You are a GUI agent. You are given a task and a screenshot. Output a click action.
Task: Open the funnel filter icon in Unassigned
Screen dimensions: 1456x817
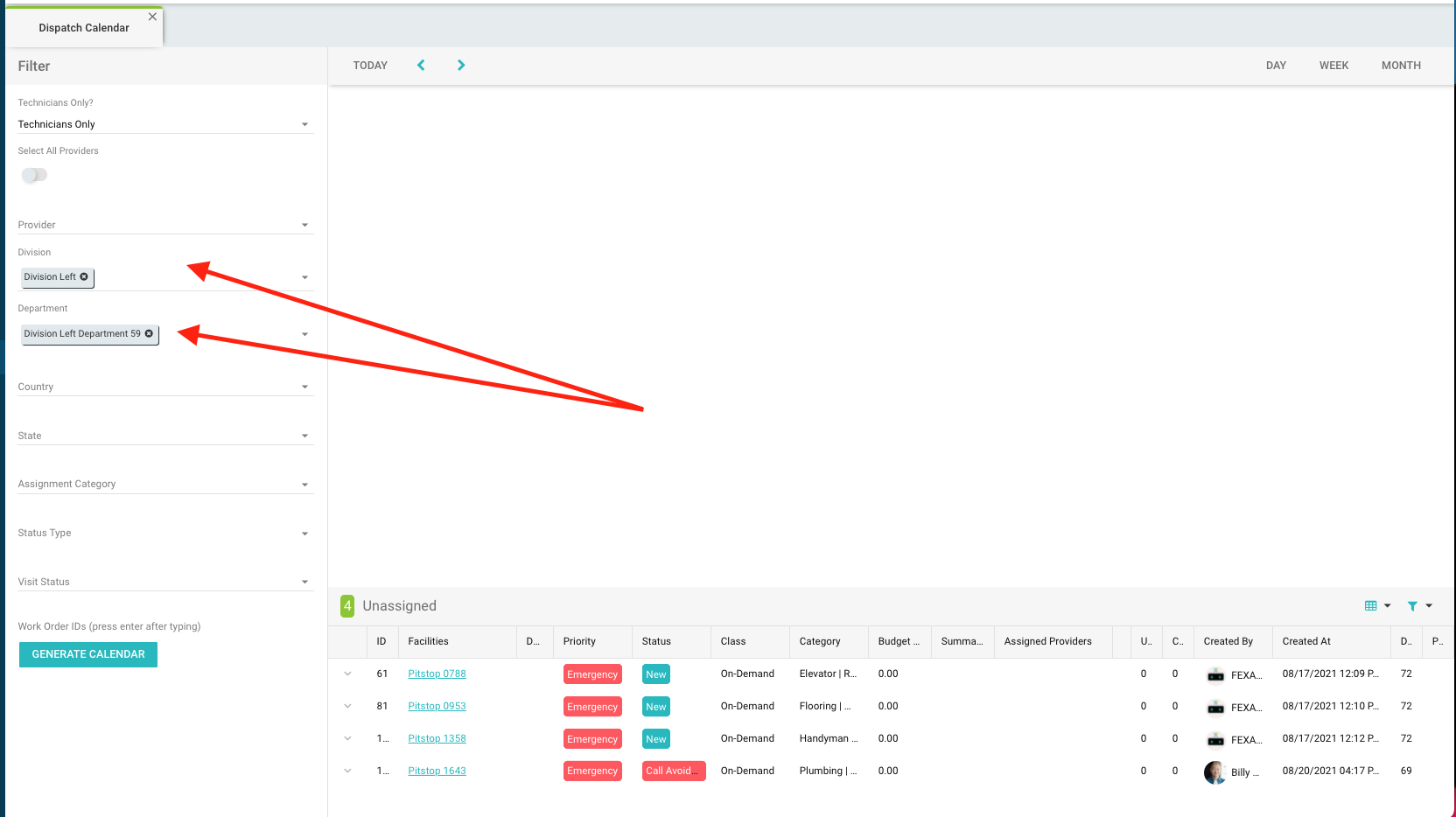[x=1412, y=606]
